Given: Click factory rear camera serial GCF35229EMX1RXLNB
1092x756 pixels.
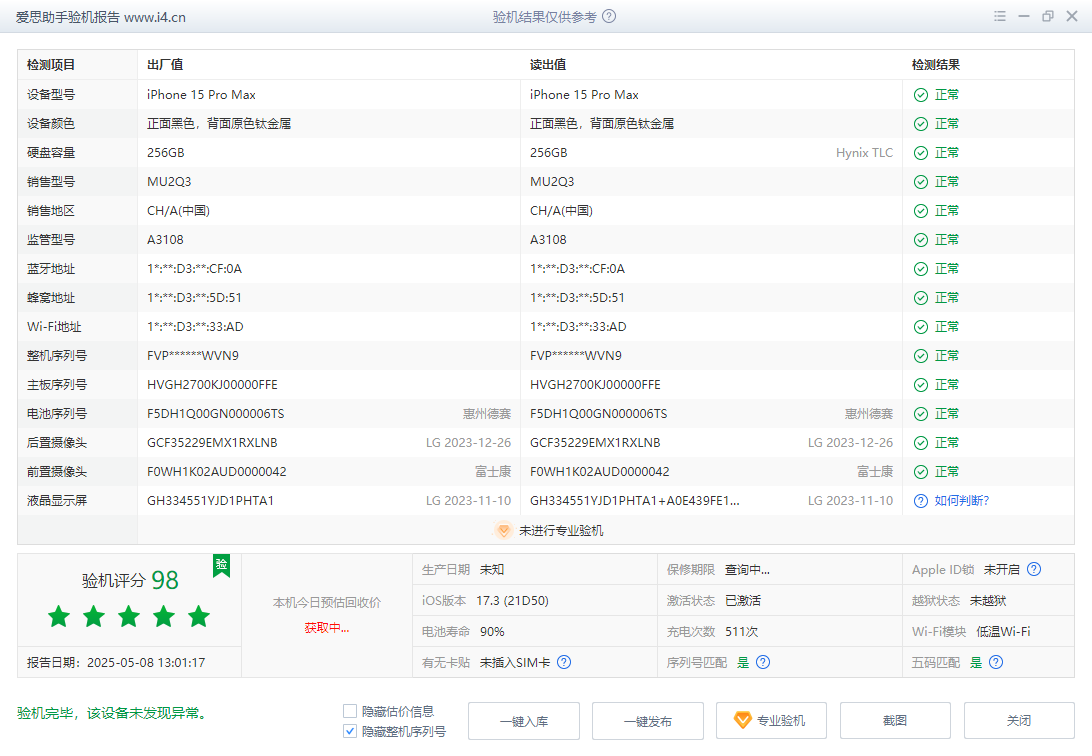Looking at the screenshot, I should (212, 443).
